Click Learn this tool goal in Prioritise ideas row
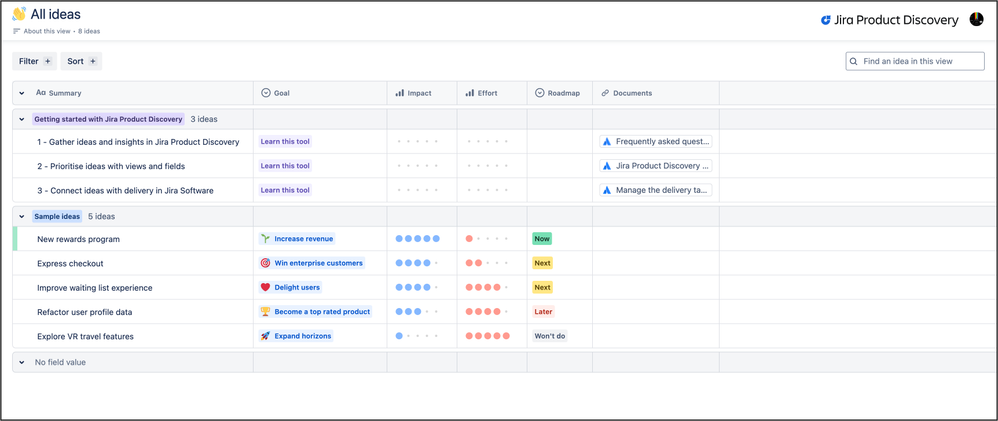Viewport: 998px width, 421px height. tap(285, 166)
